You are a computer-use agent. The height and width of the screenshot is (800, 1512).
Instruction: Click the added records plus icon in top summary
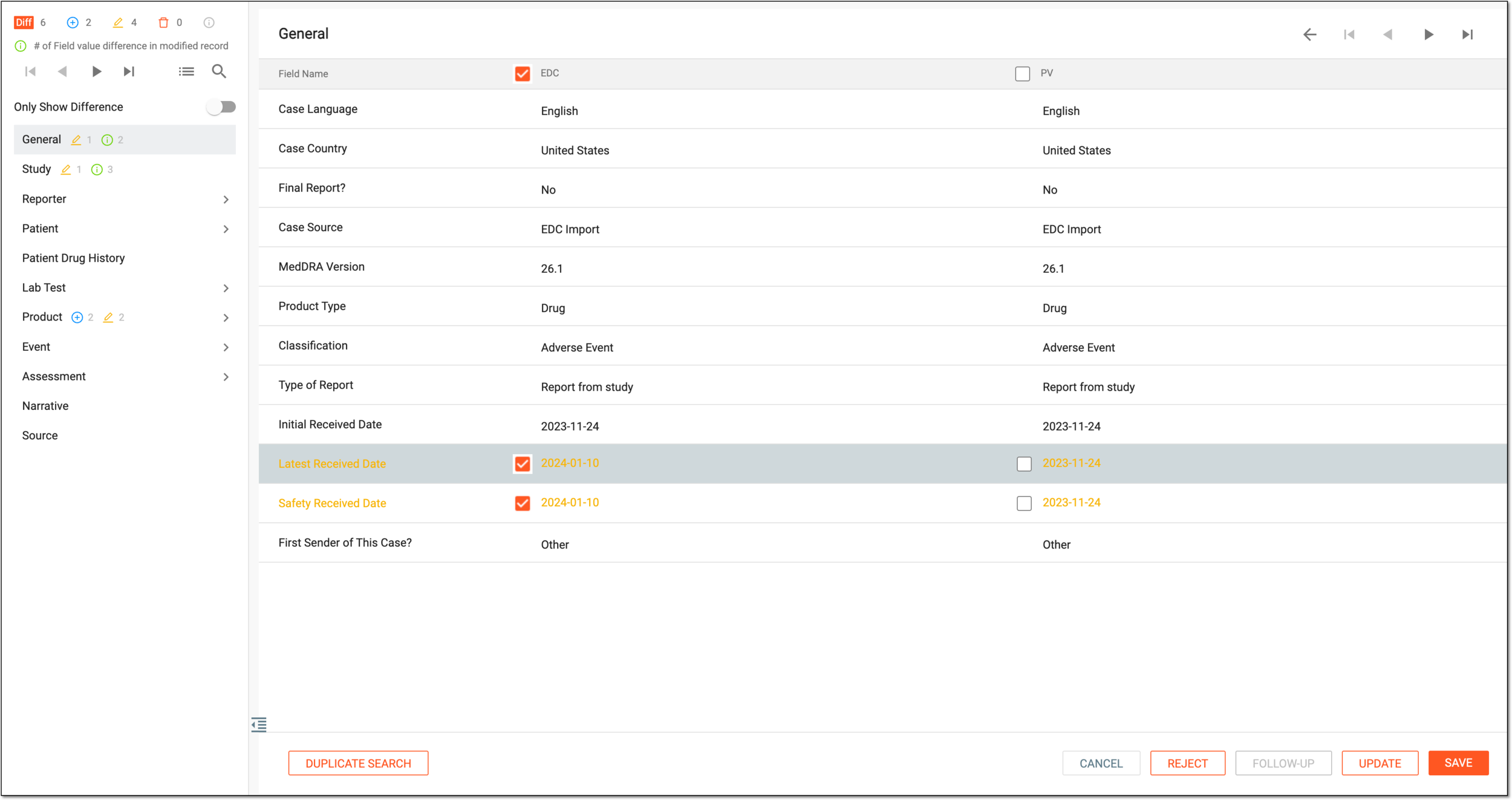pos(73,22)
